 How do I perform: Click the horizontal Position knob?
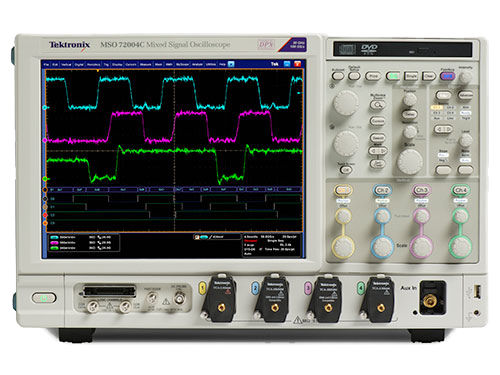pos(409,99)
